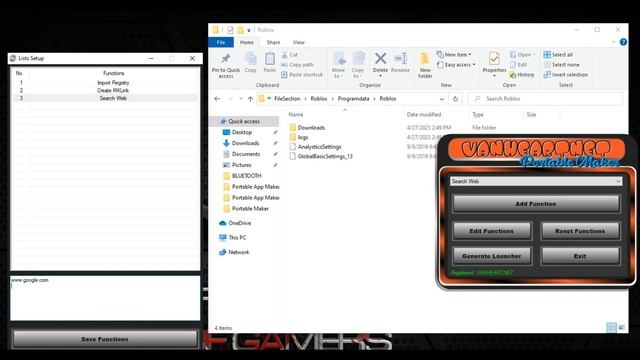Viewport: 640px width, 360px height.
Task: Click the Edit item in Open group
Action: click(x=518, y=64)
